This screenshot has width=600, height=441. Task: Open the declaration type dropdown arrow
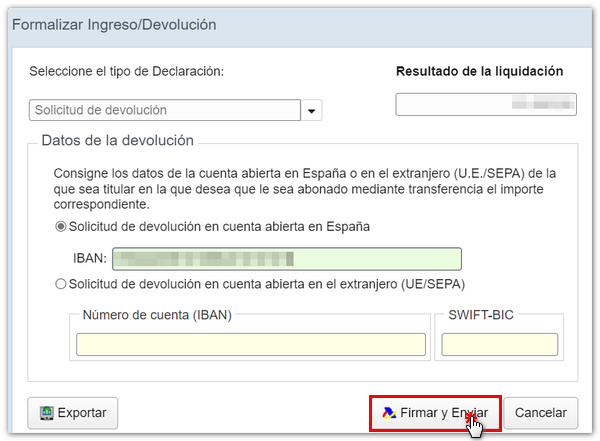click(x=312, y=111)
